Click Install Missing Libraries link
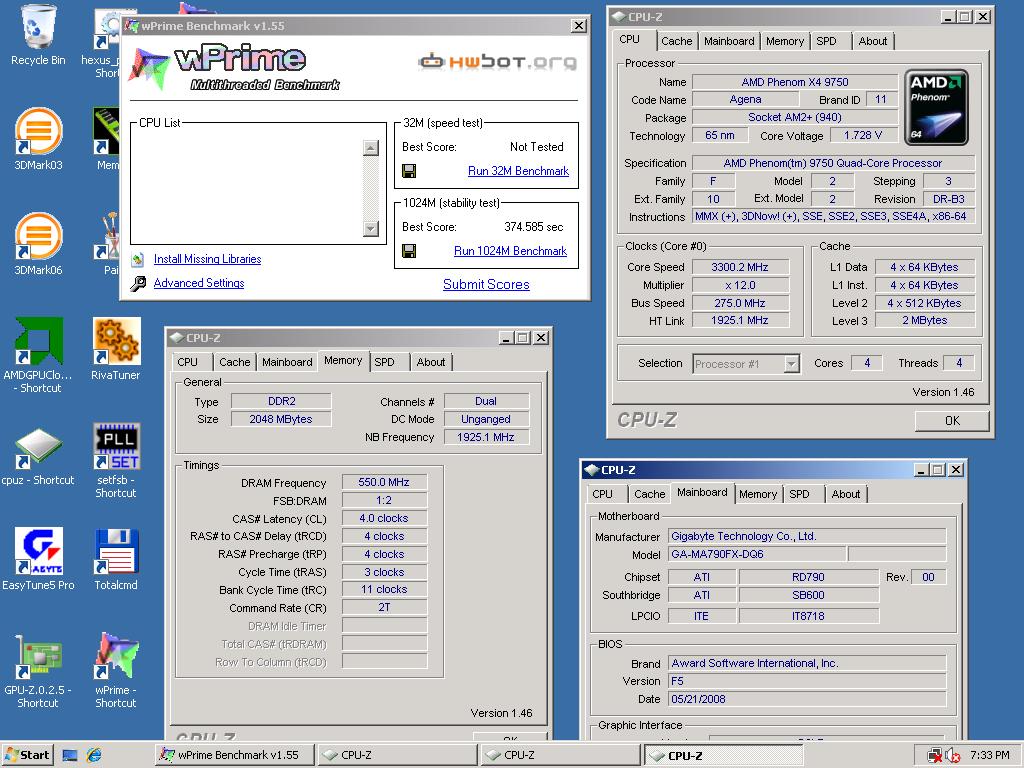The image size is (1024, 768). tap(208, 259)
